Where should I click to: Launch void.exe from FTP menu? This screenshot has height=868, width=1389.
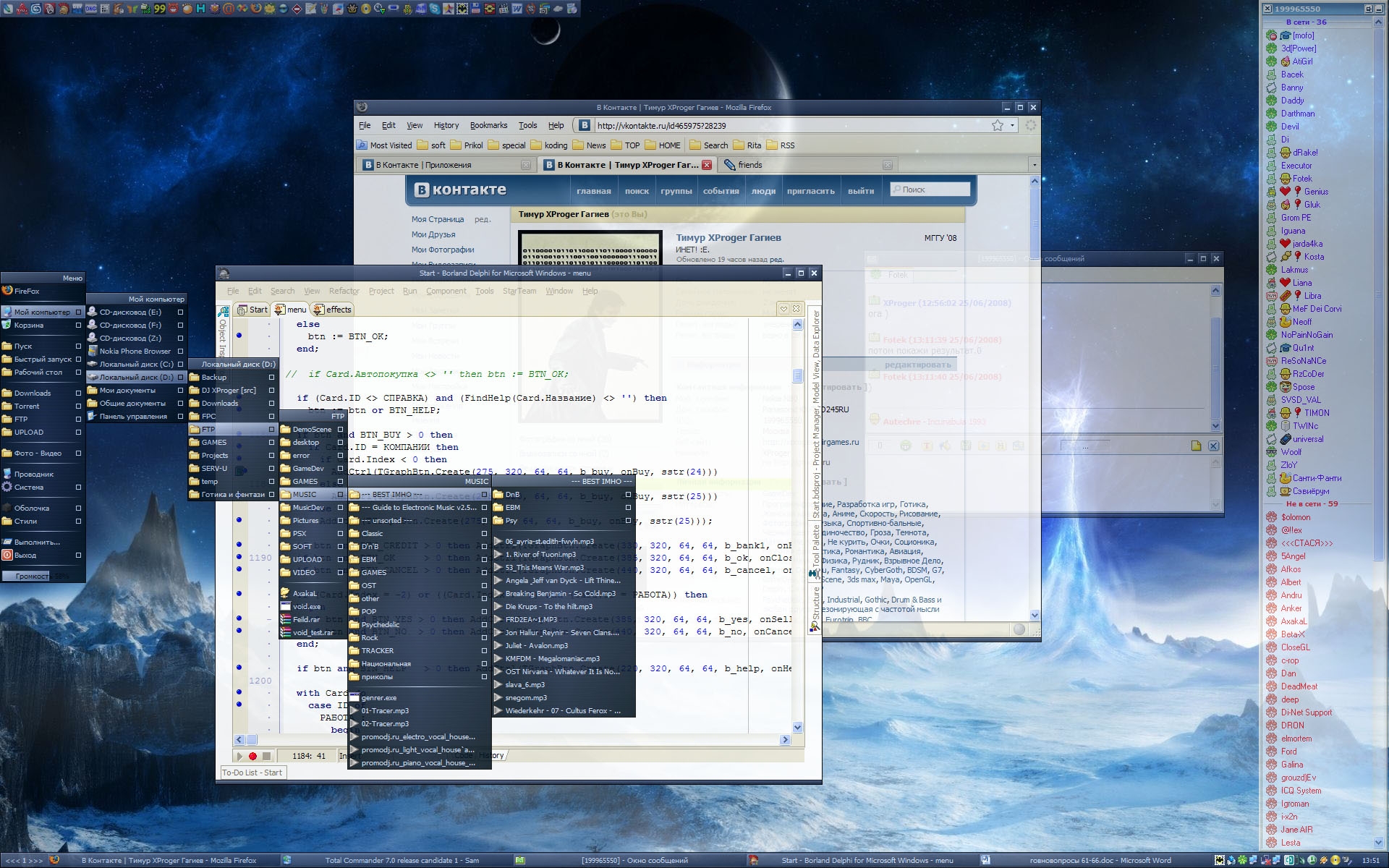(x=312, y=607)
